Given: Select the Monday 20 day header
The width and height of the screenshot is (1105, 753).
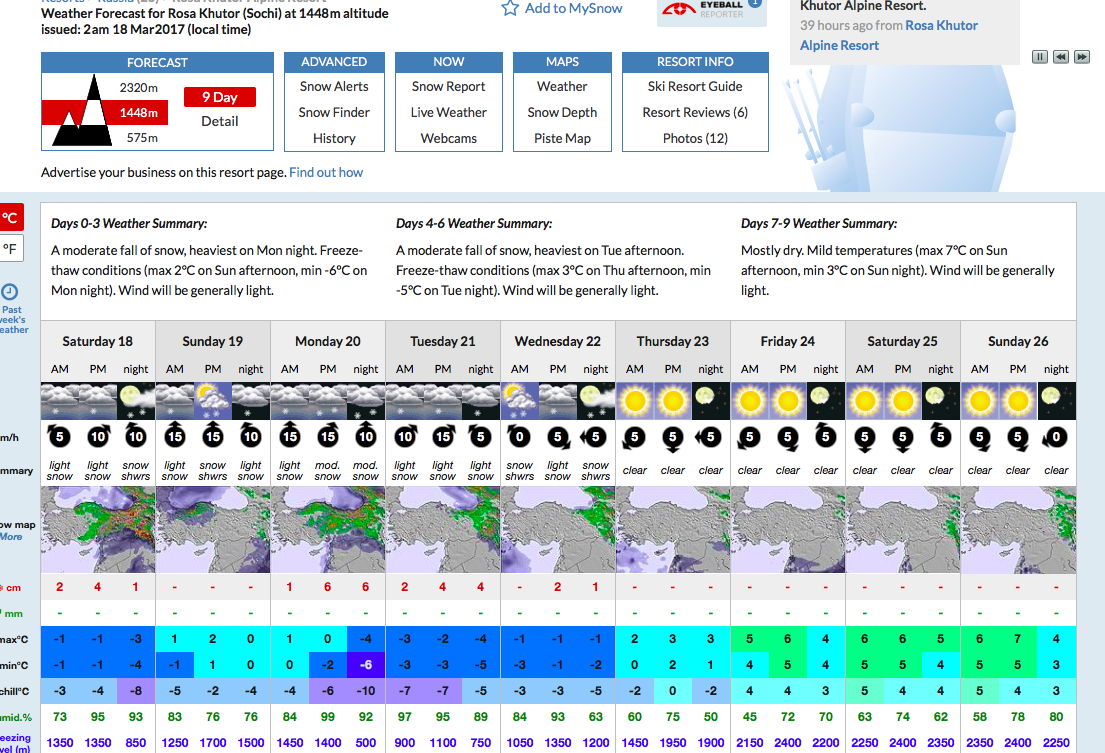Looking at the screenshot, I should pos(328,342).
